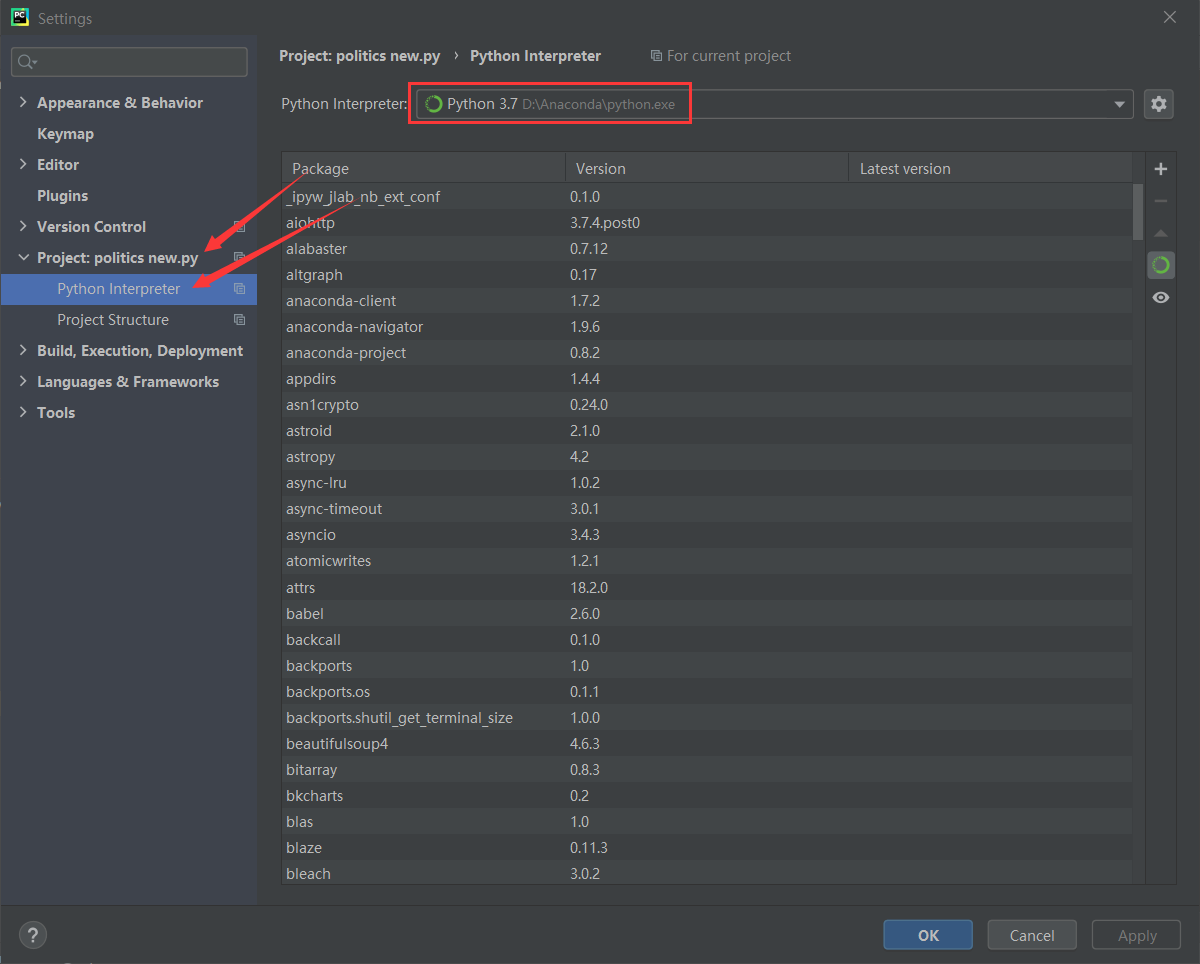The height and width of the screenshot is (964, 1200).
Task: Click the plus icon to install package
Action: click(x=1161, y=169)
